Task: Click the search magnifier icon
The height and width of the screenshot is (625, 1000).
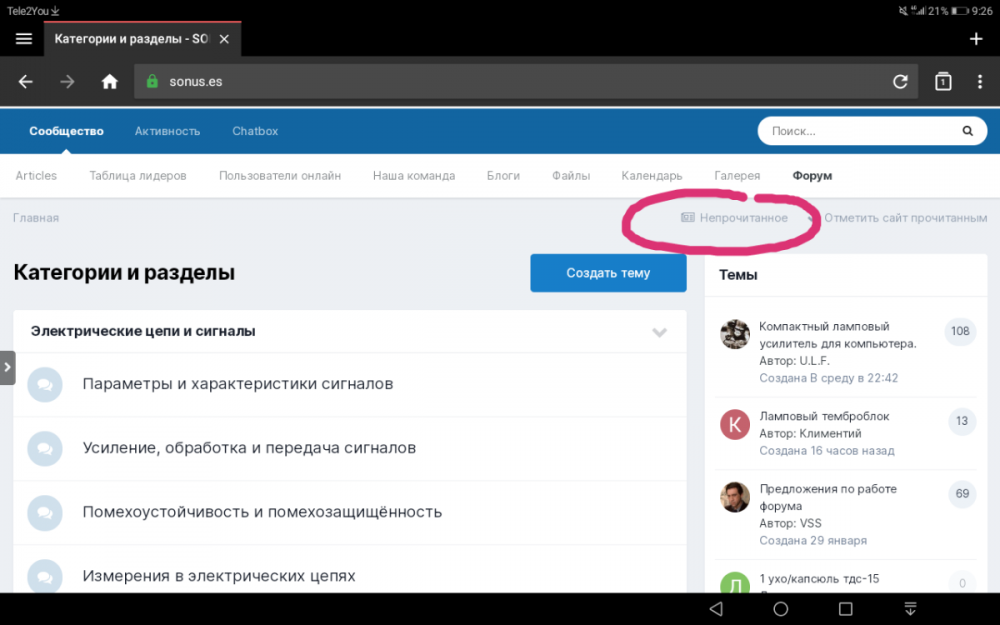Action: tap(967, 131)
